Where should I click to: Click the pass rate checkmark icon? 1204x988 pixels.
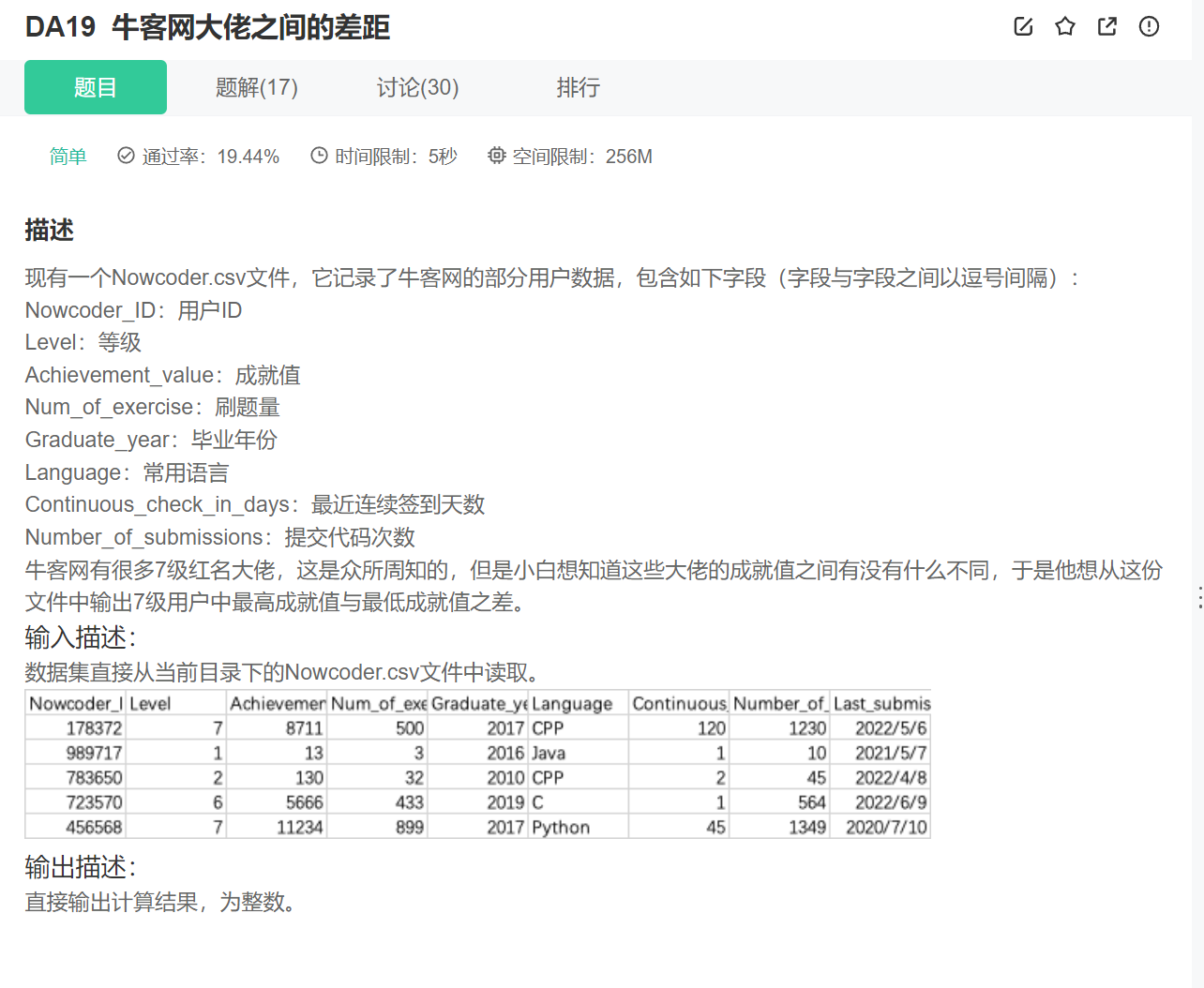coord(126,156)
